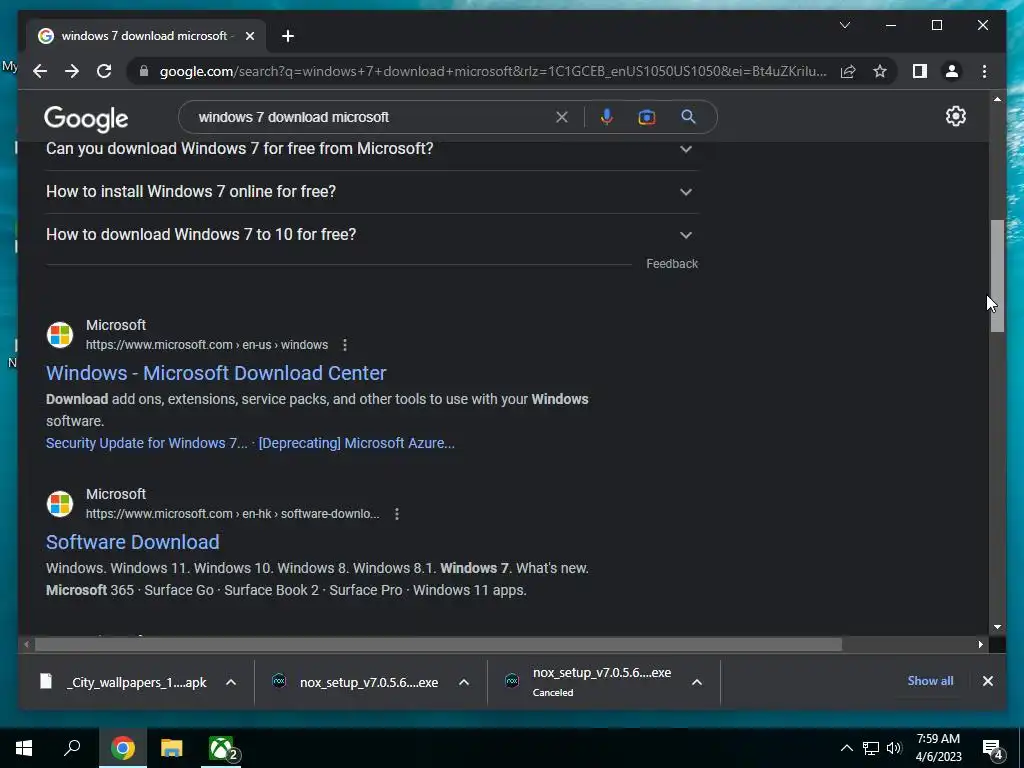1024x768 pixels.
Task: Click the vertical scrollbar thumb
Action: click(997, 276)
